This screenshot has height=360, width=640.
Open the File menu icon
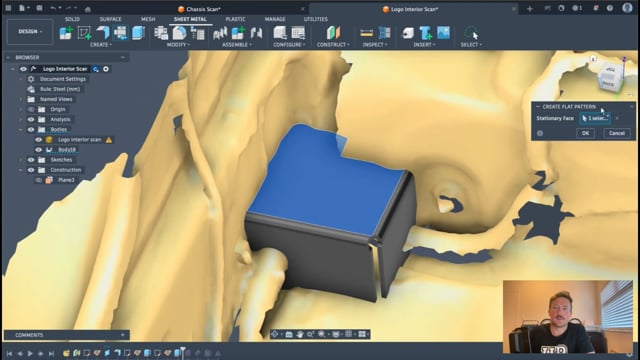[x=23, y=8]
